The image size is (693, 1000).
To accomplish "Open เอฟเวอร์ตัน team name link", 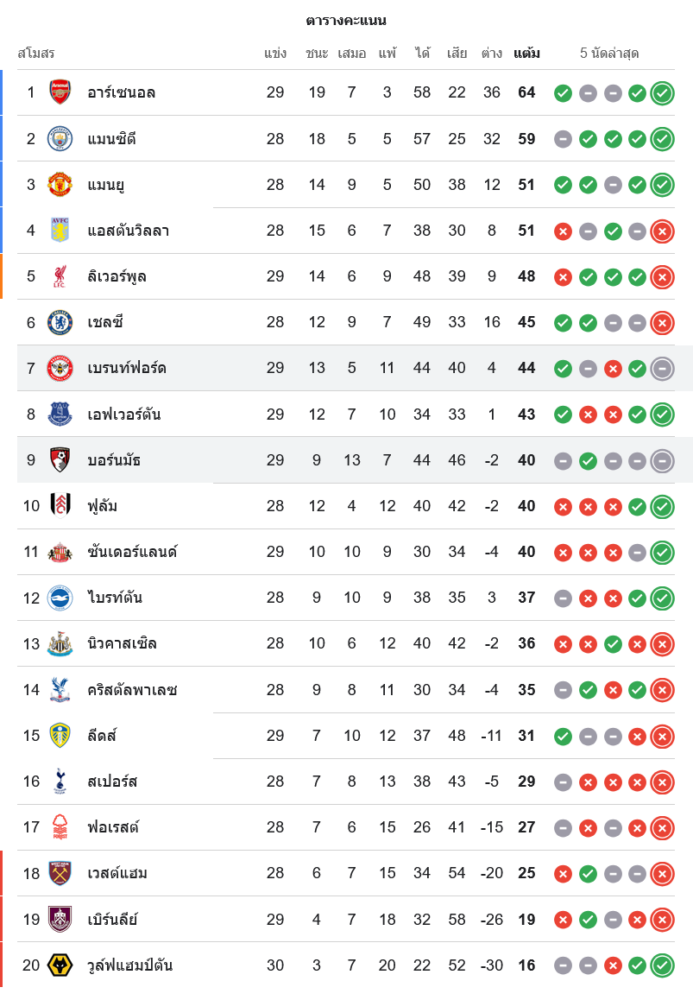I will point(124,414).
